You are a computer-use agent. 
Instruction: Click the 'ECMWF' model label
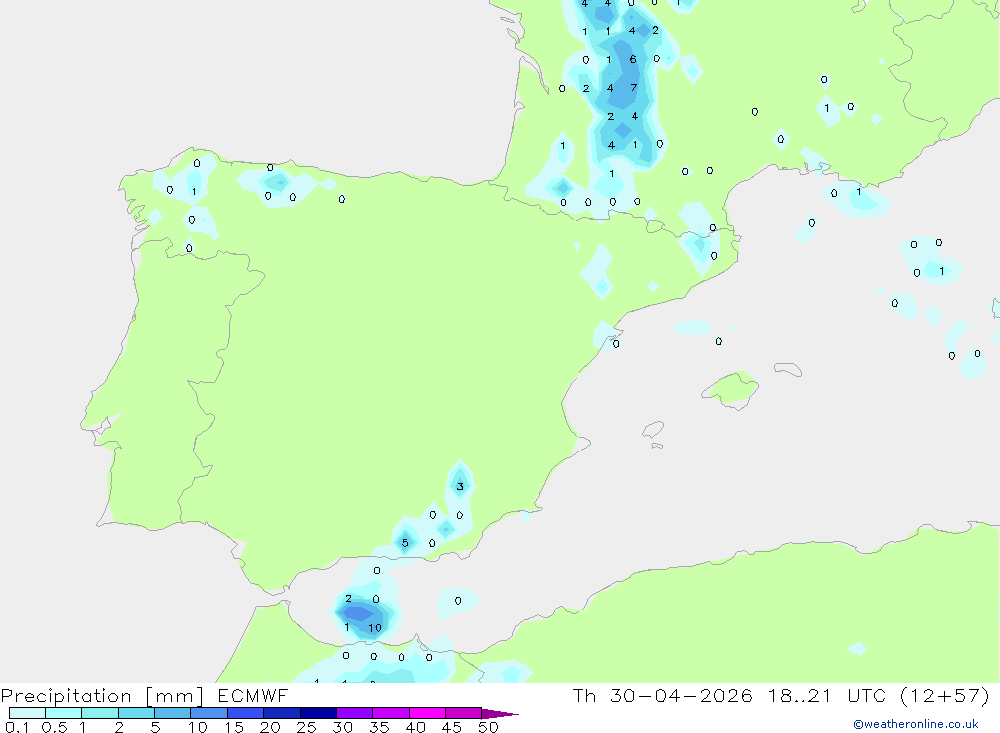(x=253, y=695)
